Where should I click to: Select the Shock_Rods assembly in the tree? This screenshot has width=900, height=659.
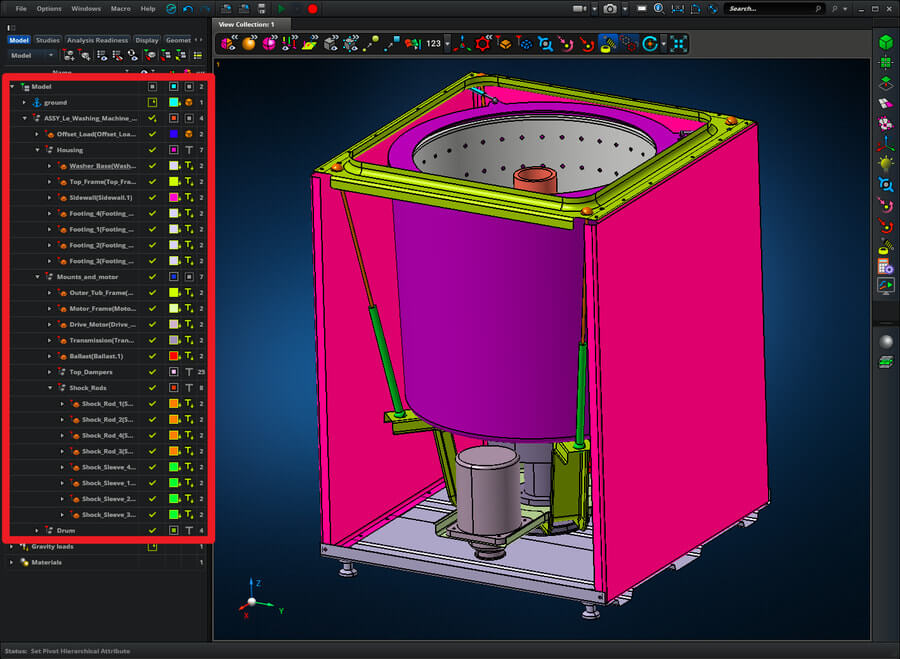(87, 388)
